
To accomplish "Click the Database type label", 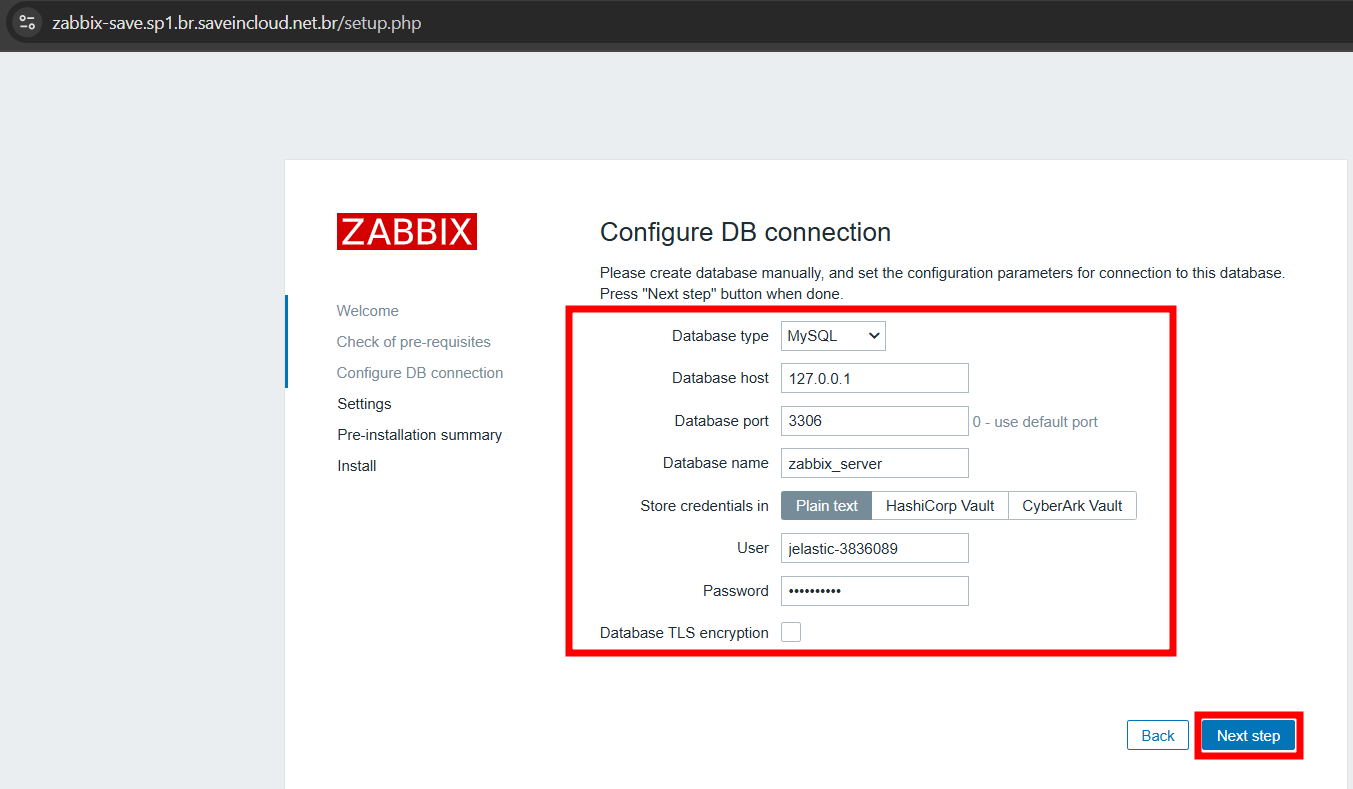I will (720, 336).
